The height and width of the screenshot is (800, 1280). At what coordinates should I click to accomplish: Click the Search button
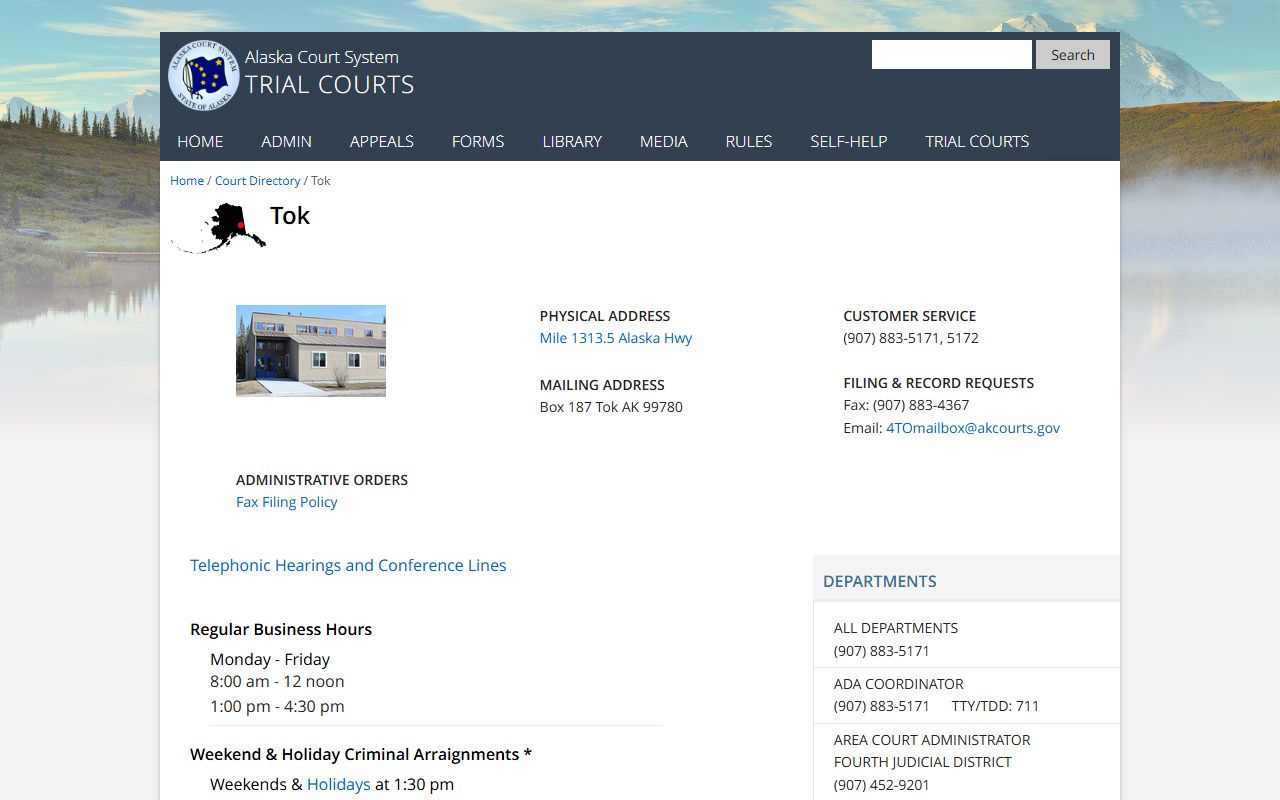[1073, 55]
